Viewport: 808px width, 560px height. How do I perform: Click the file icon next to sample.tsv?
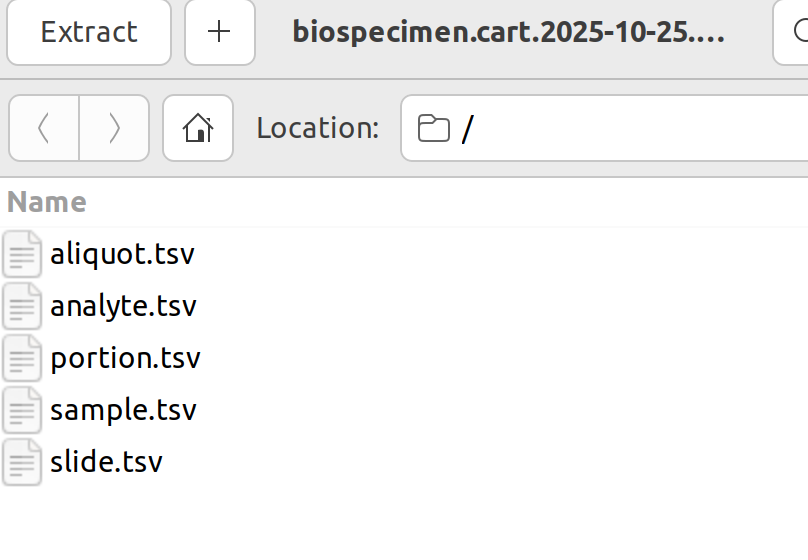22,410
